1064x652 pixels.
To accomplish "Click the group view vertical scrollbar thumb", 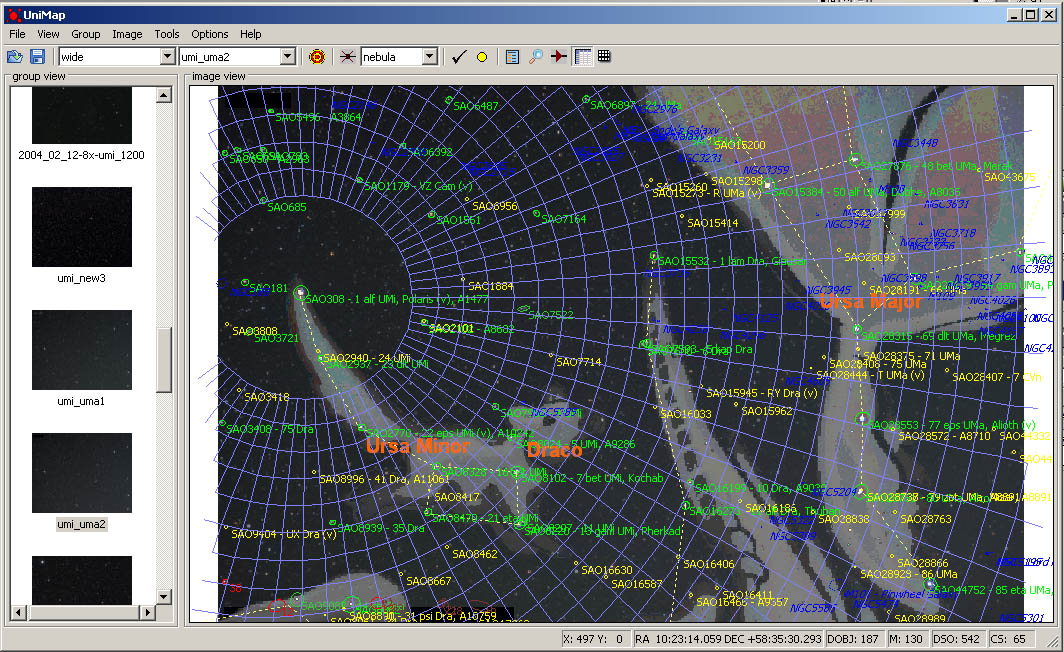I will click(x=164, y=358).
